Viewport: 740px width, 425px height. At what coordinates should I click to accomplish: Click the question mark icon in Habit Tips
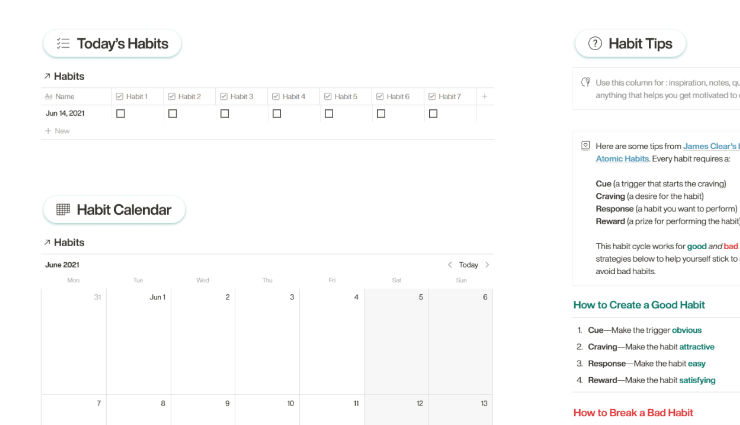[595, 43]
